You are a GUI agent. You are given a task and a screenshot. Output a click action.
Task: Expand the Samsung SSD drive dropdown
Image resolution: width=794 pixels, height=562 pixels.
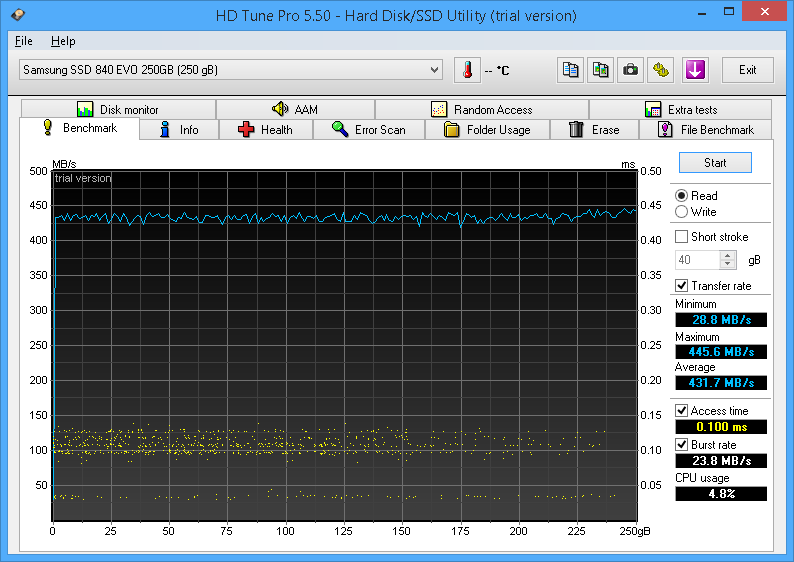[231, 70]
